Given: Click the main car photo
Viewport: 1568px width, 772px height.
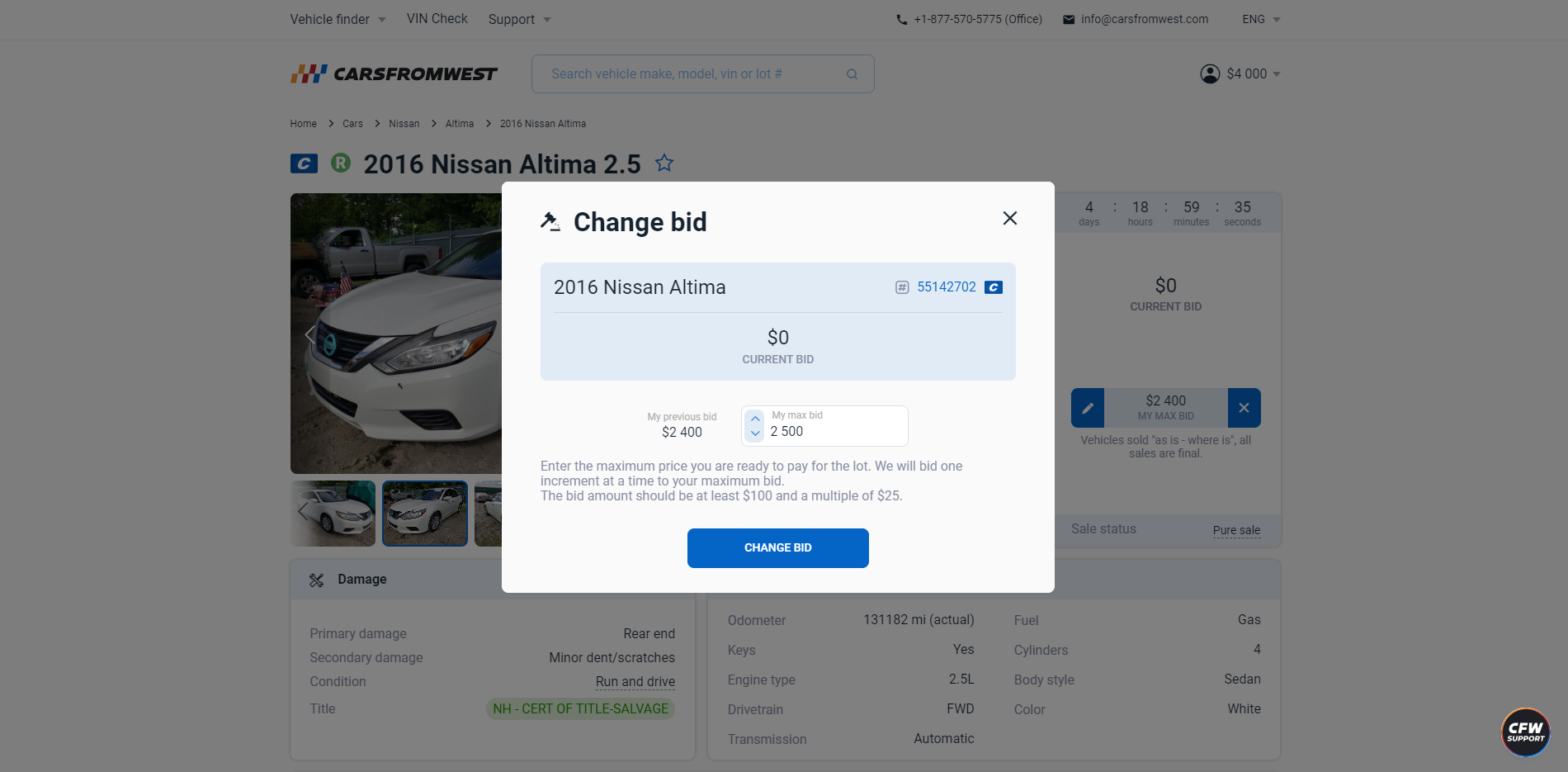Looking at the screenshot, I should click(396, 334).
